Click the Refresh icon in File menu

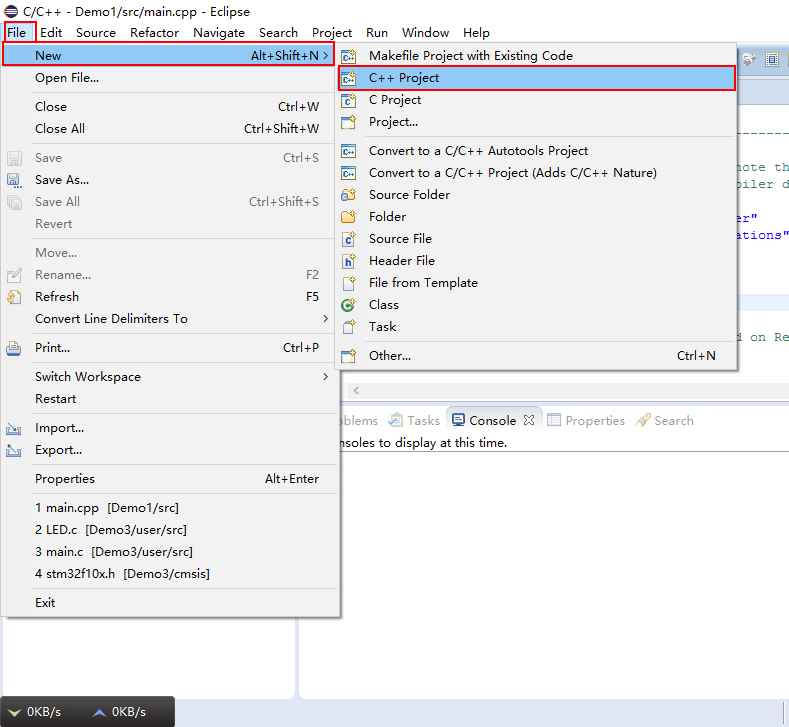[x=14, y=297]
